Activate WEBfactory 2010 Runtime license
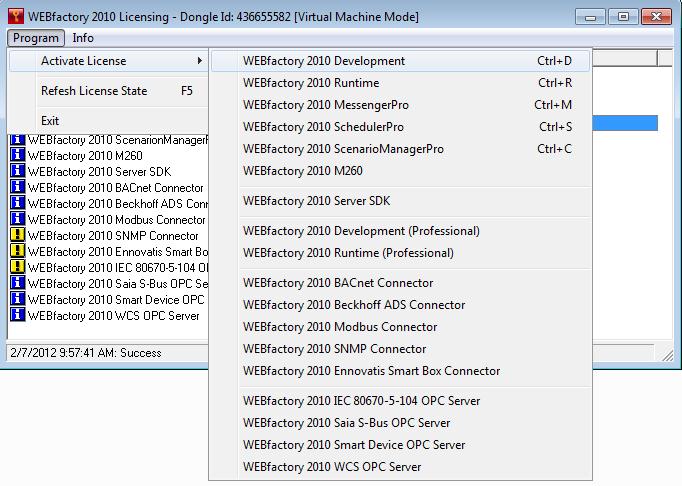The width and height of the screenshot is (682, 486). (x=400, y=83)
